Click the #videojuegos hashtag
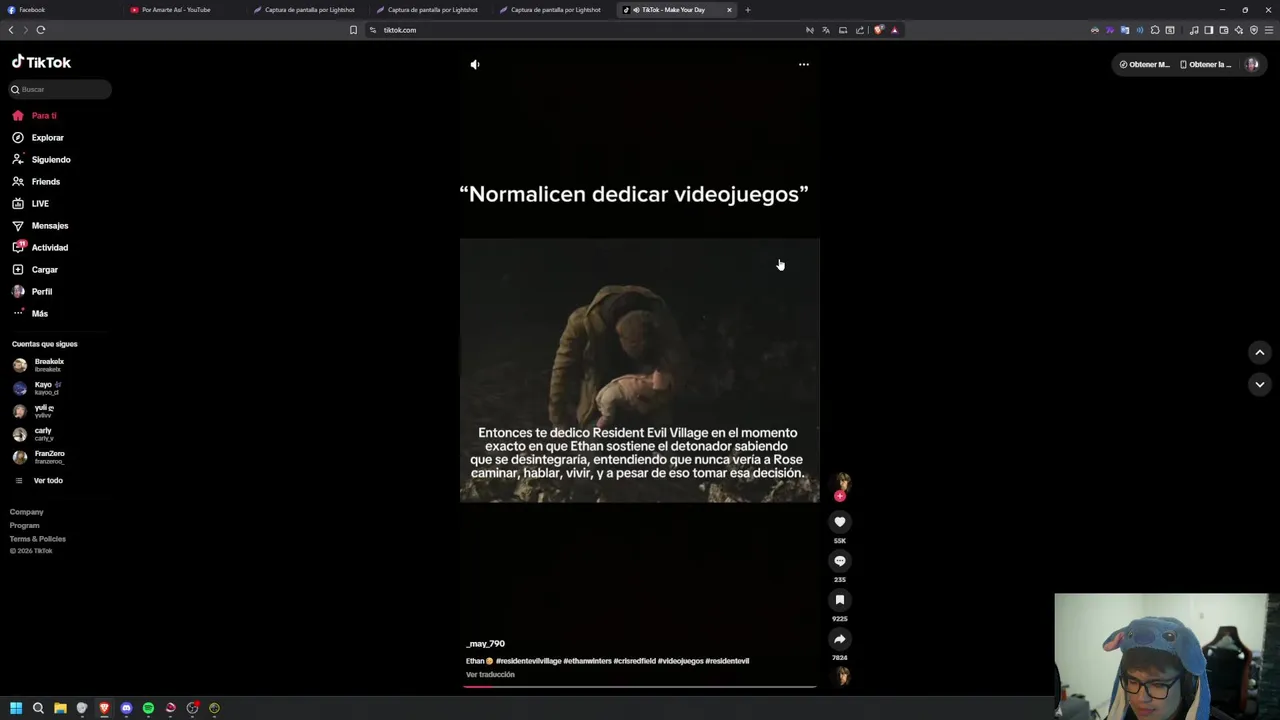 click(680, 661)
